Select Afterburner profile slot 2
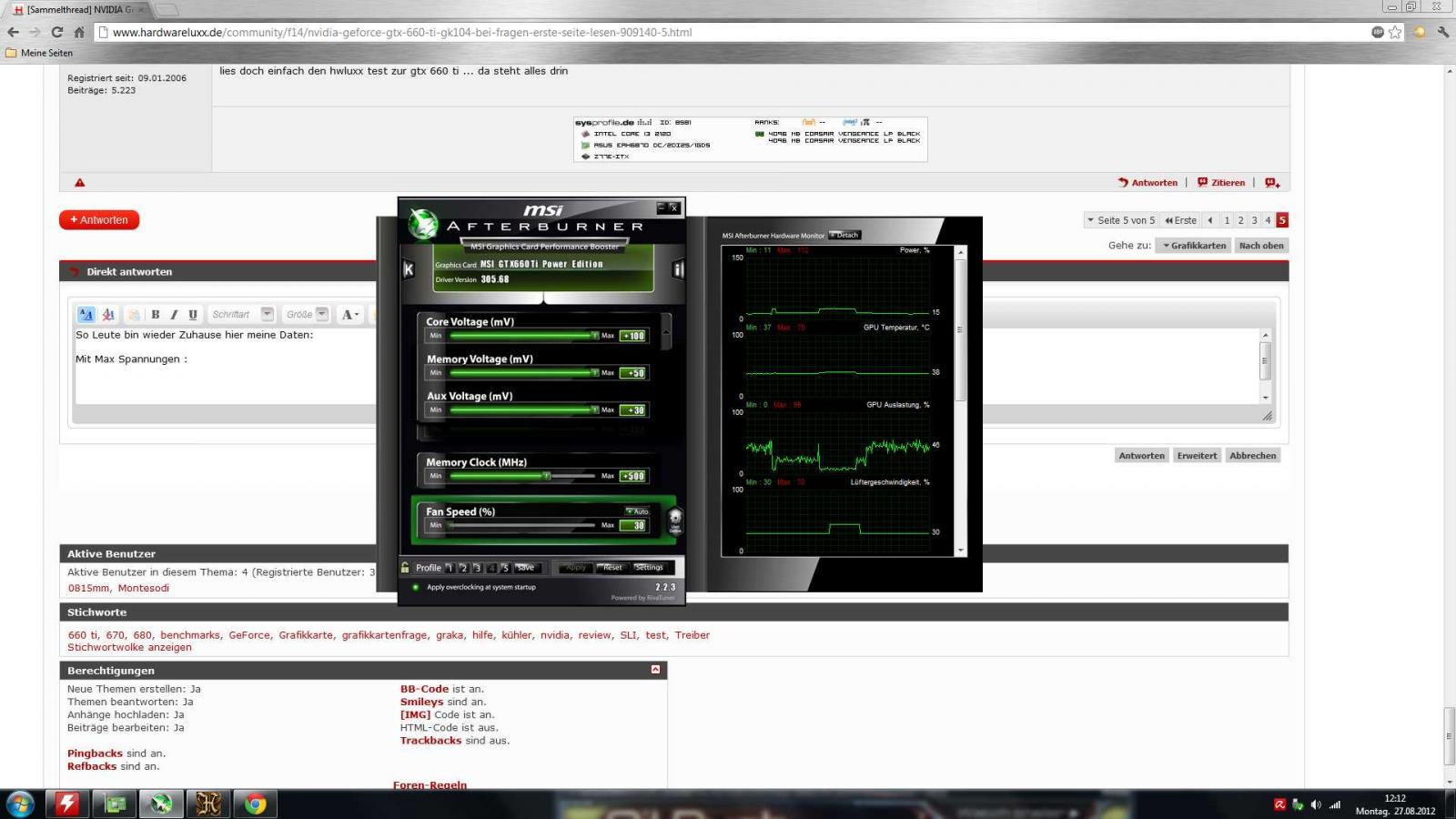The width and height of the screenshot is (1456, 819). [463, 568]
